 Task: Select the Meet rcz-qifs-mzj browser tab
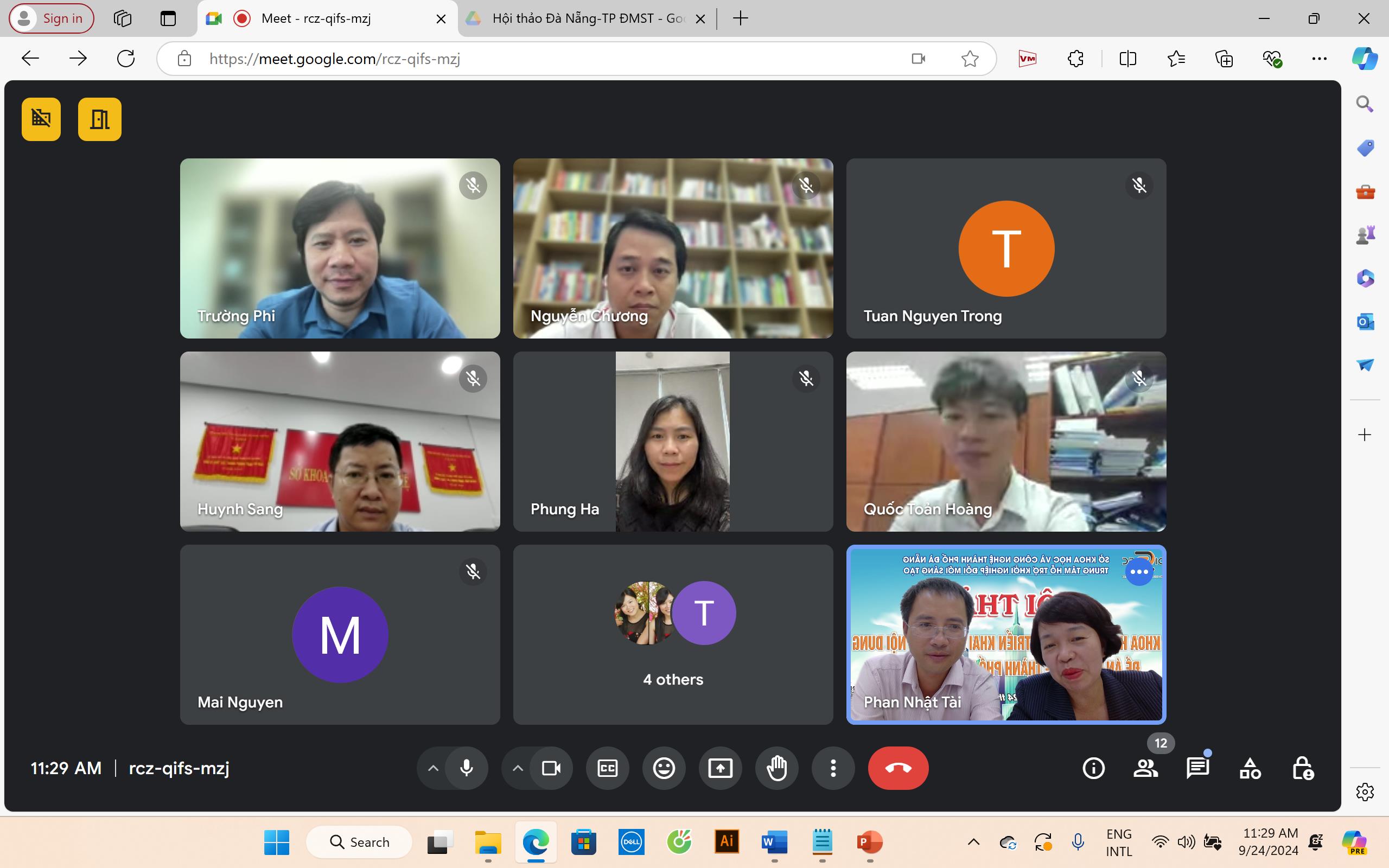(x=316, y=18)
